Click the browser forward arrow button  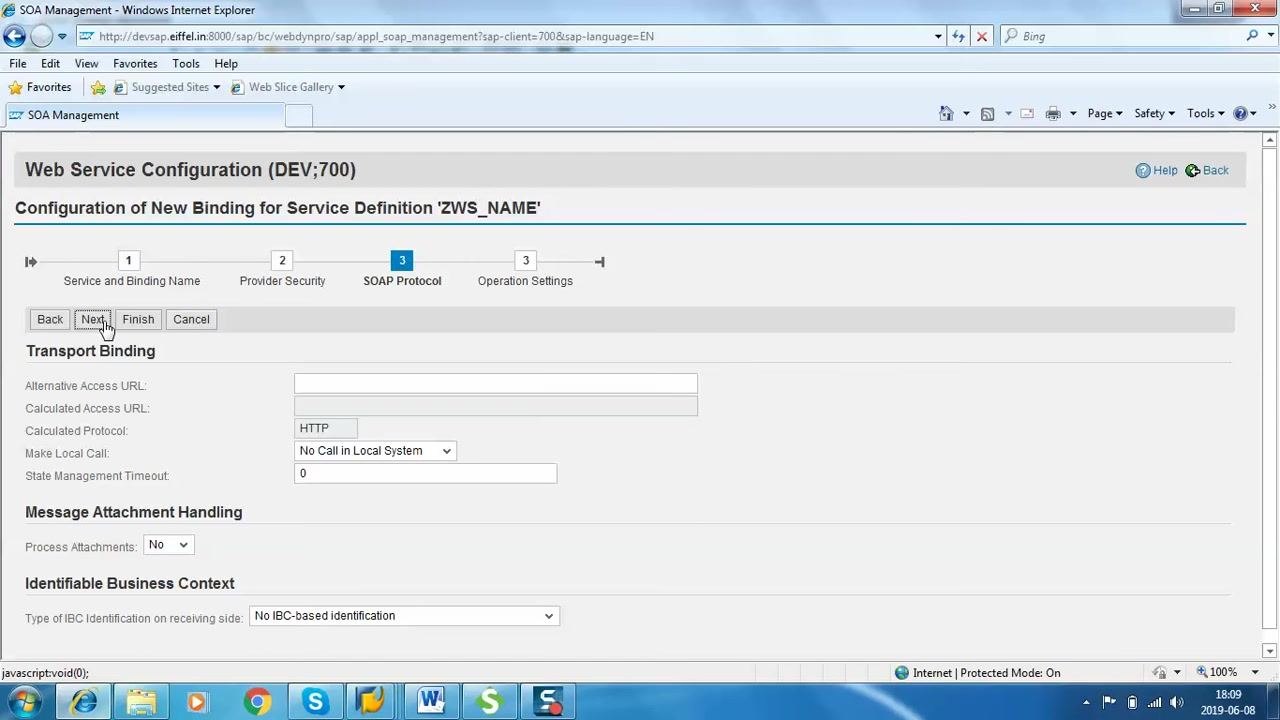tap(41, 36)
